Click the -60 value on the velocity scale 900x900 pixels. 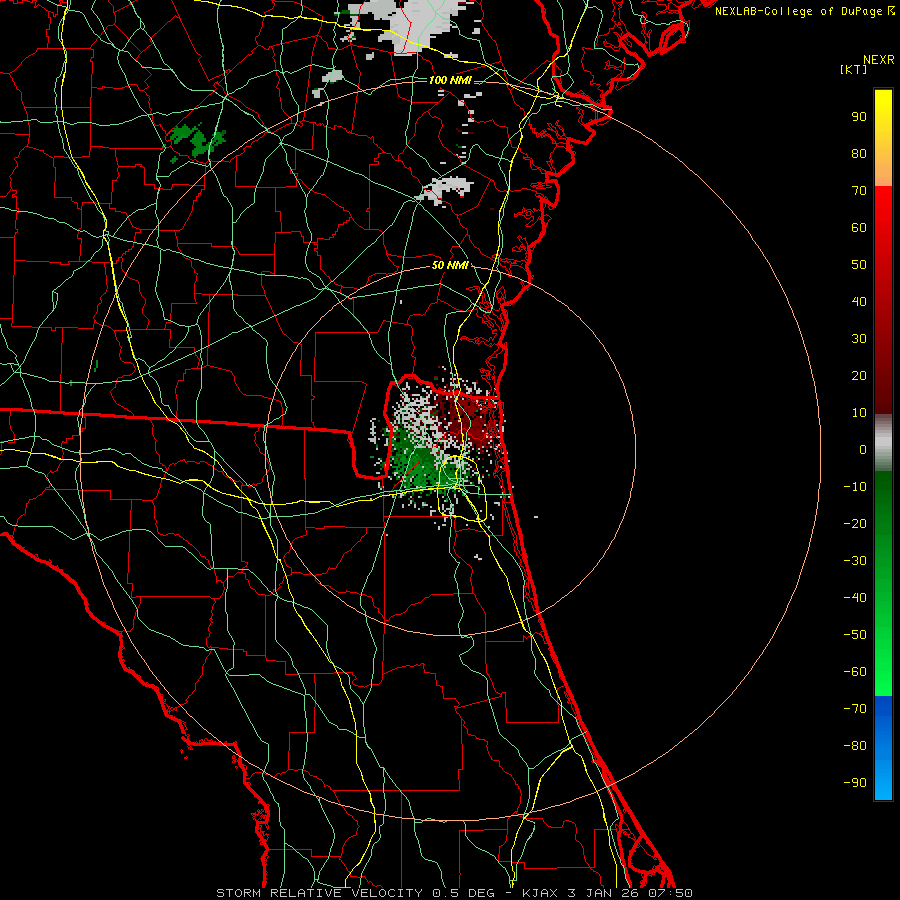pyautogui.click(x=855, y=672)
